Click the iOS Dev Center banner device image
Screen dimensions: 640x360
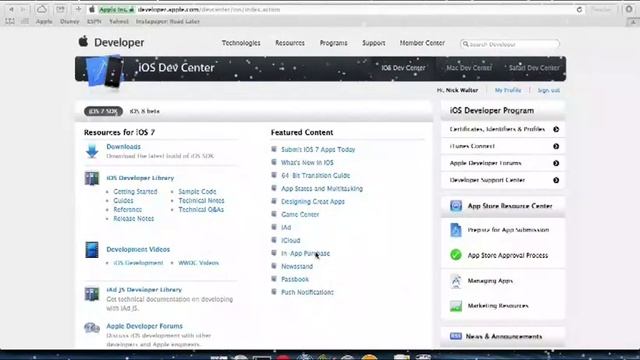105,70
